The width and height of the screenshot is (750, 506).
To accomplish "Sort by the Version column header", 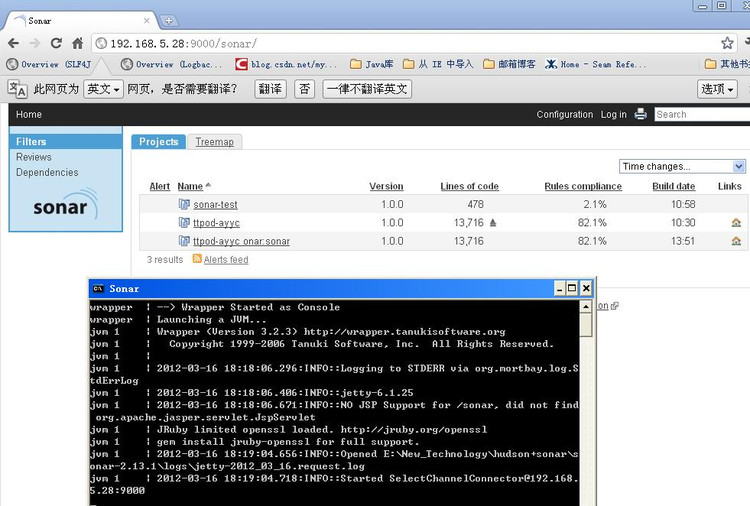I will tap(386, 187).
